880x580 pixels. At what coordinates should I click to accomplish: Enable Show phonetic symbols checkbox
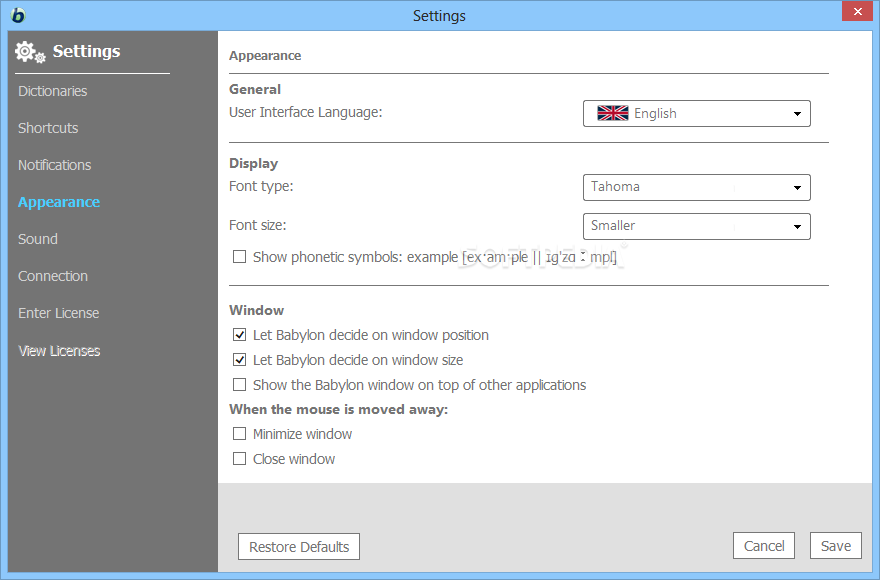pos(240,257)
